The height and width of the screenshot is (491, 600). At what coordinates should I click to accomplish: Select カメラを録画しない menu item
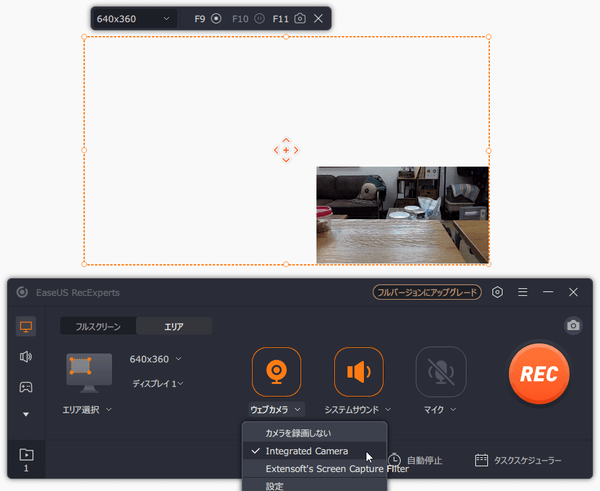coord(315,433)
